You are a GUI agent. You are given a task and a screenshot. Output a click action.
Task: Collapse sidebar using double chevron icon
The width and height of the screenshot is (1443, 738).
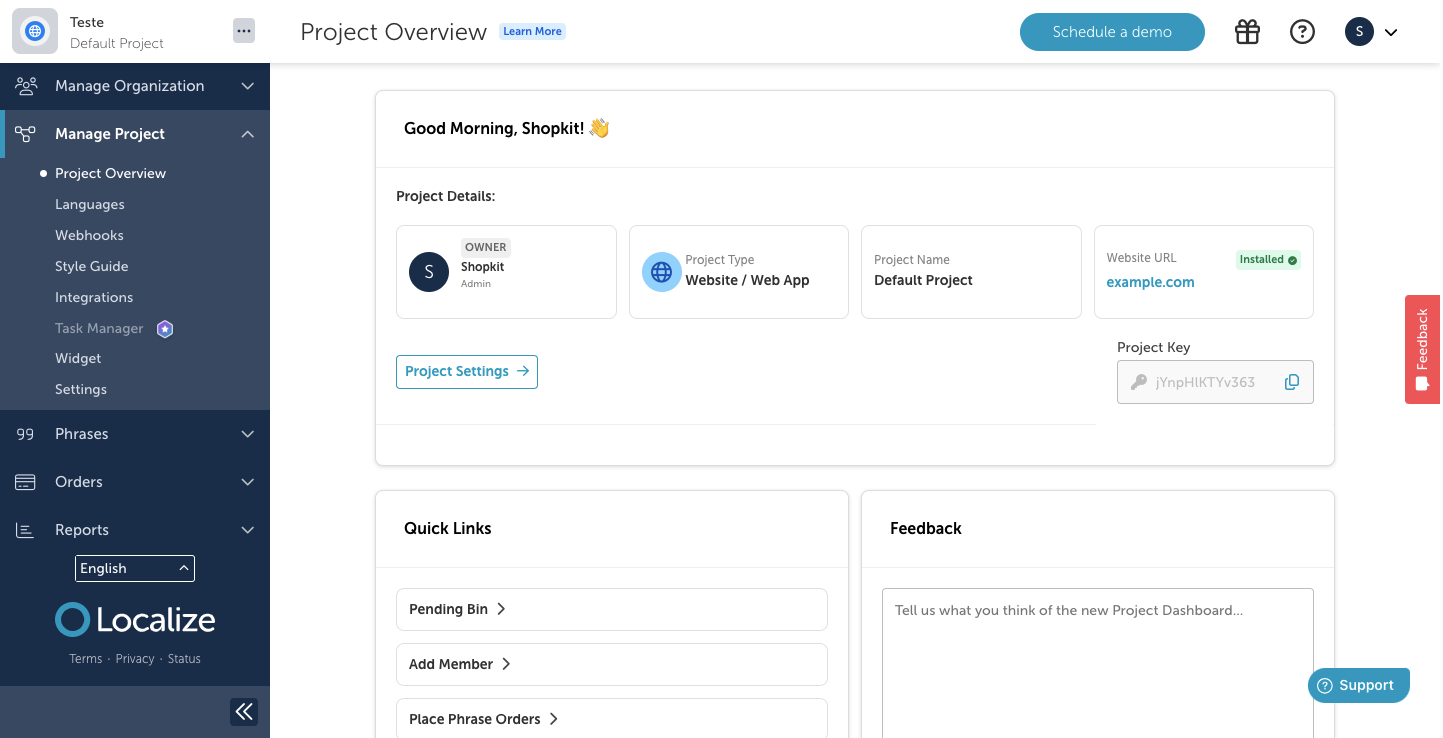244,711
